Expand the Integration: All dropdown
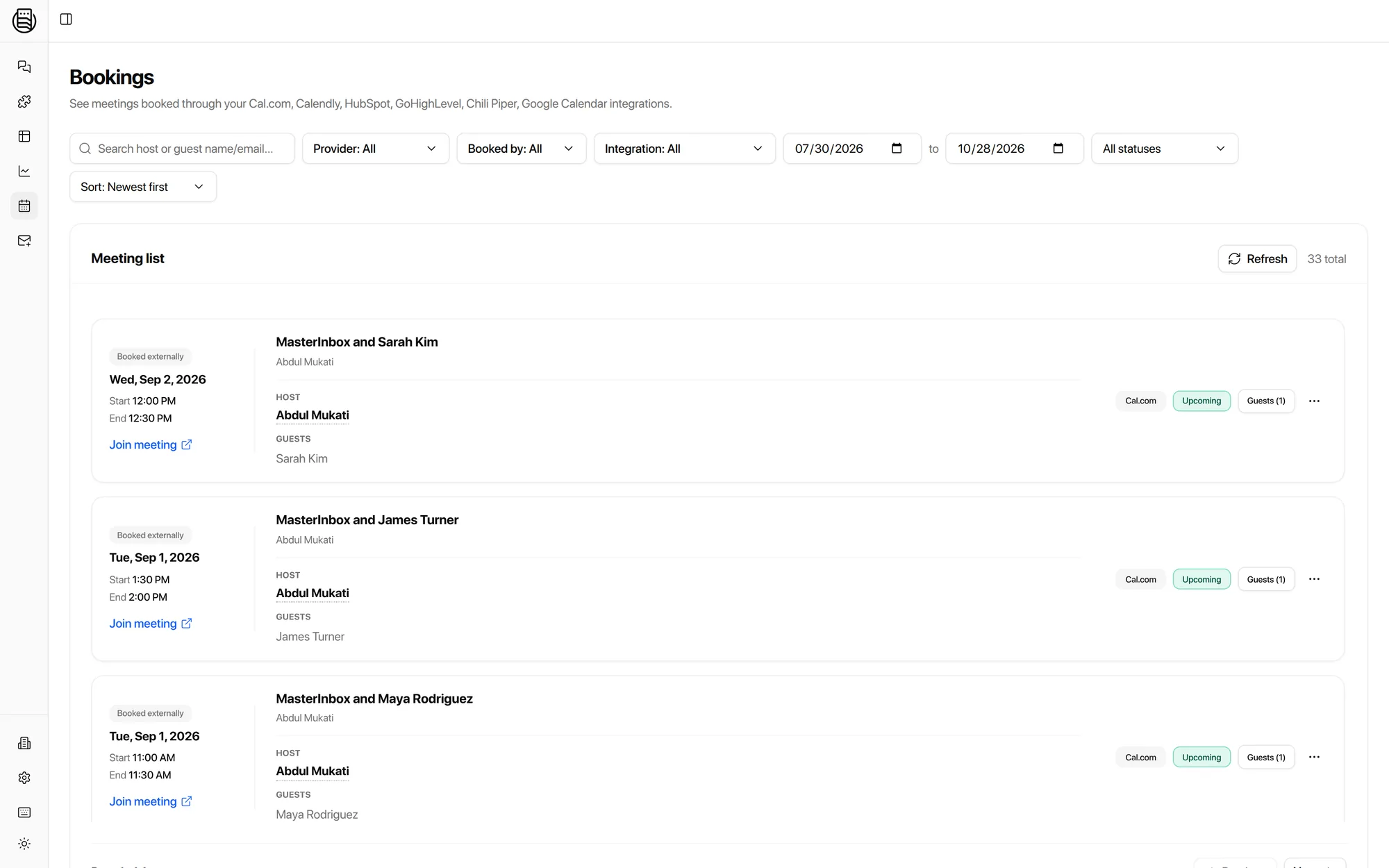 click(684, 149)
